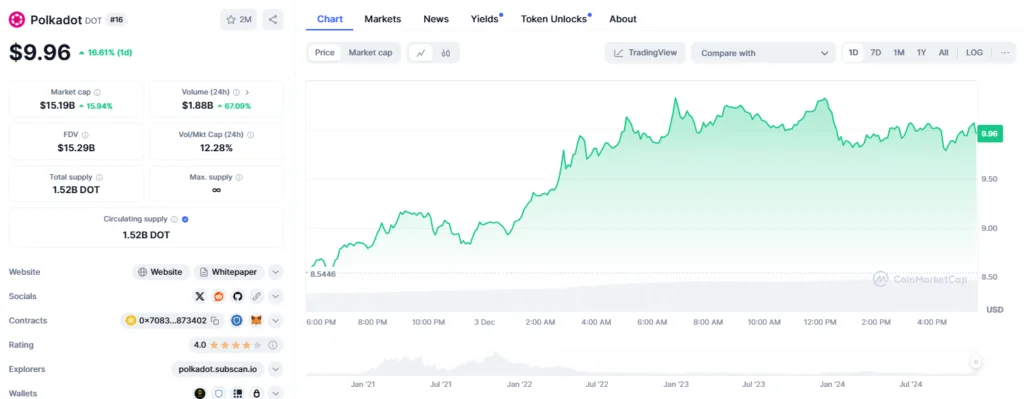Click the $9.96 price text
This screenshot has height=399, width=1024.
[x=39, y=52]
